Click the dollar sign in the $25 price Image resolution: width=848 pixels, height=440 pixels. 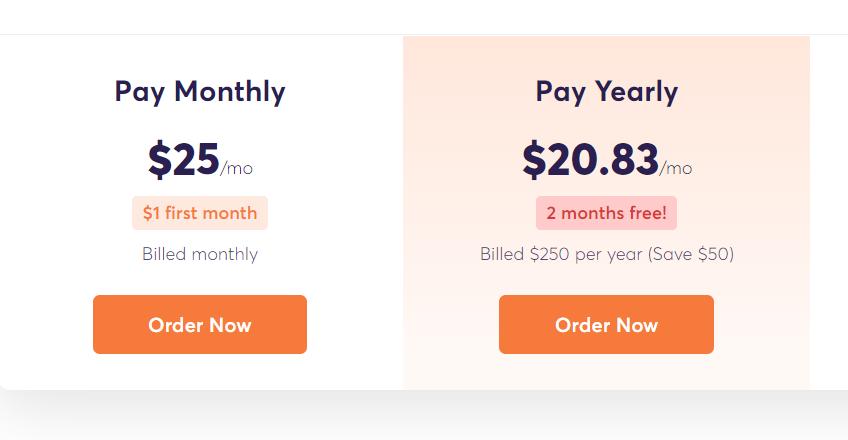pyautogui.click(x=159, y=160)
